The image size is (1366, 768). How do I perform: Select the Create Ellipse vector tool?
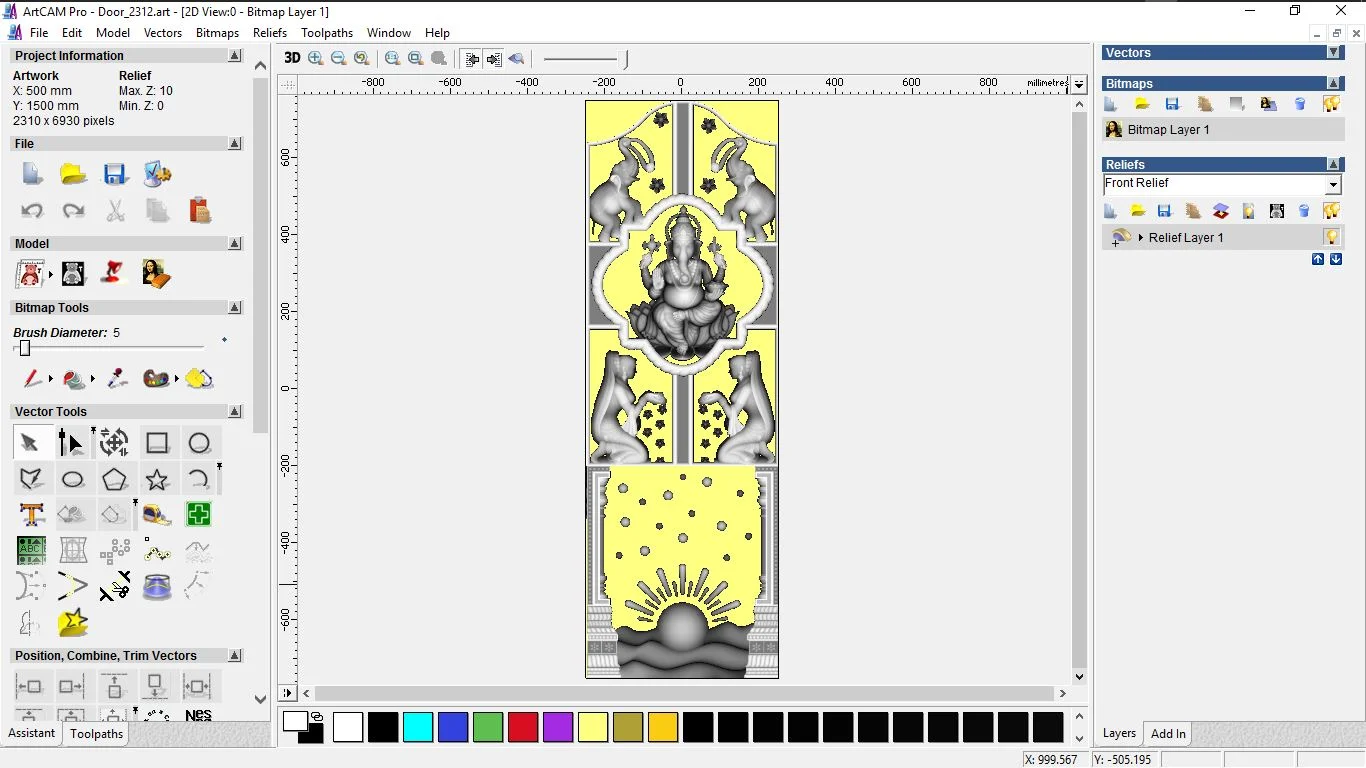tap(72, 479)
